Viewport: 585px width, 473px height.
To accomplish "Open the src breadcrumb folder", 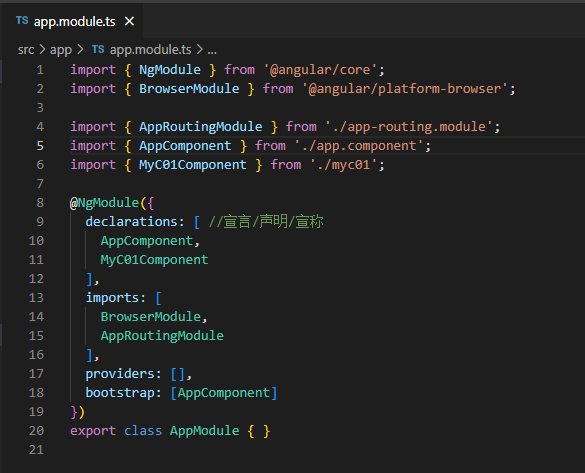I will click(26, 50).
